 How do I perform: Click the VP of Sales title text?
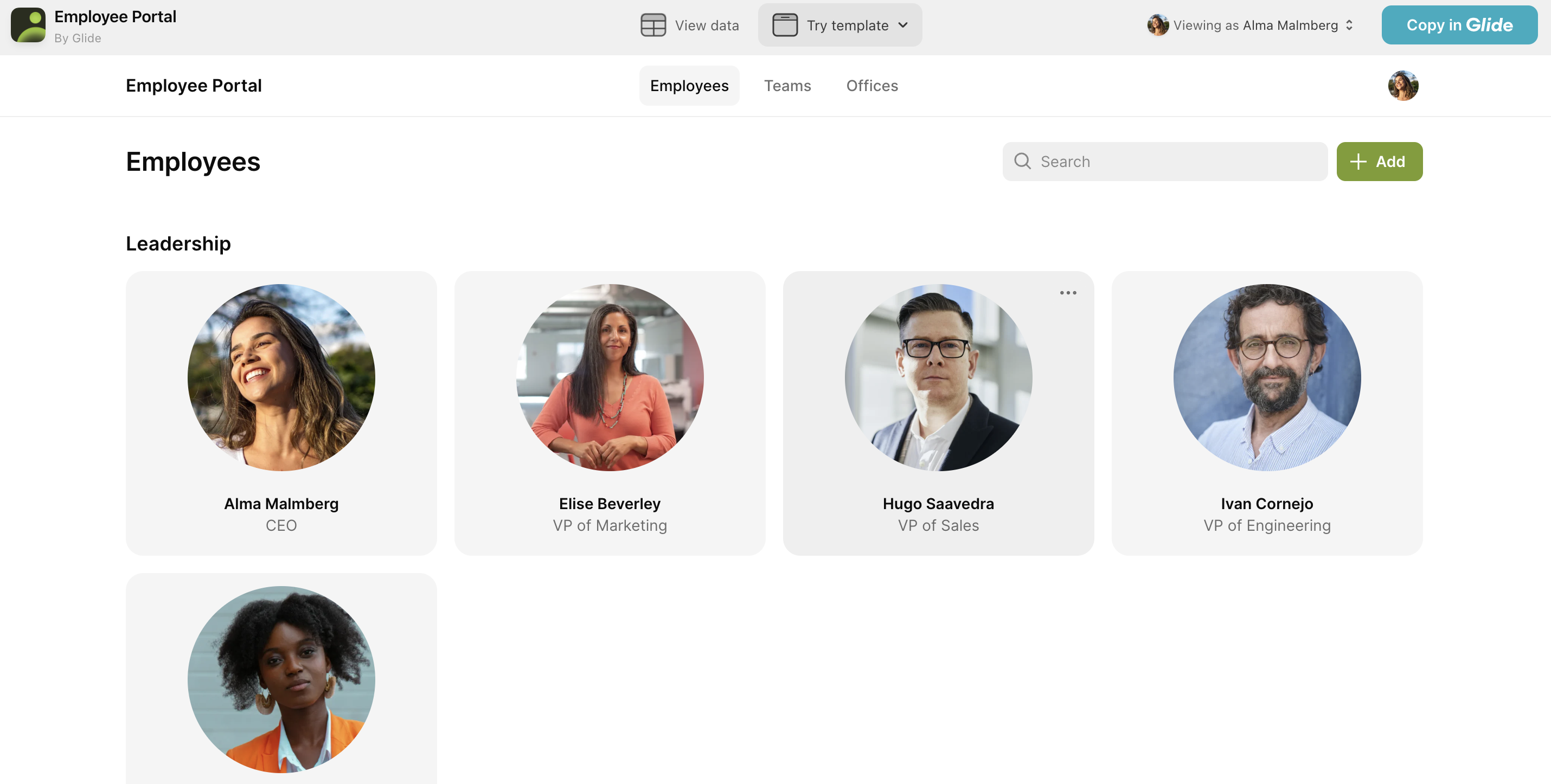pos(938,526)
